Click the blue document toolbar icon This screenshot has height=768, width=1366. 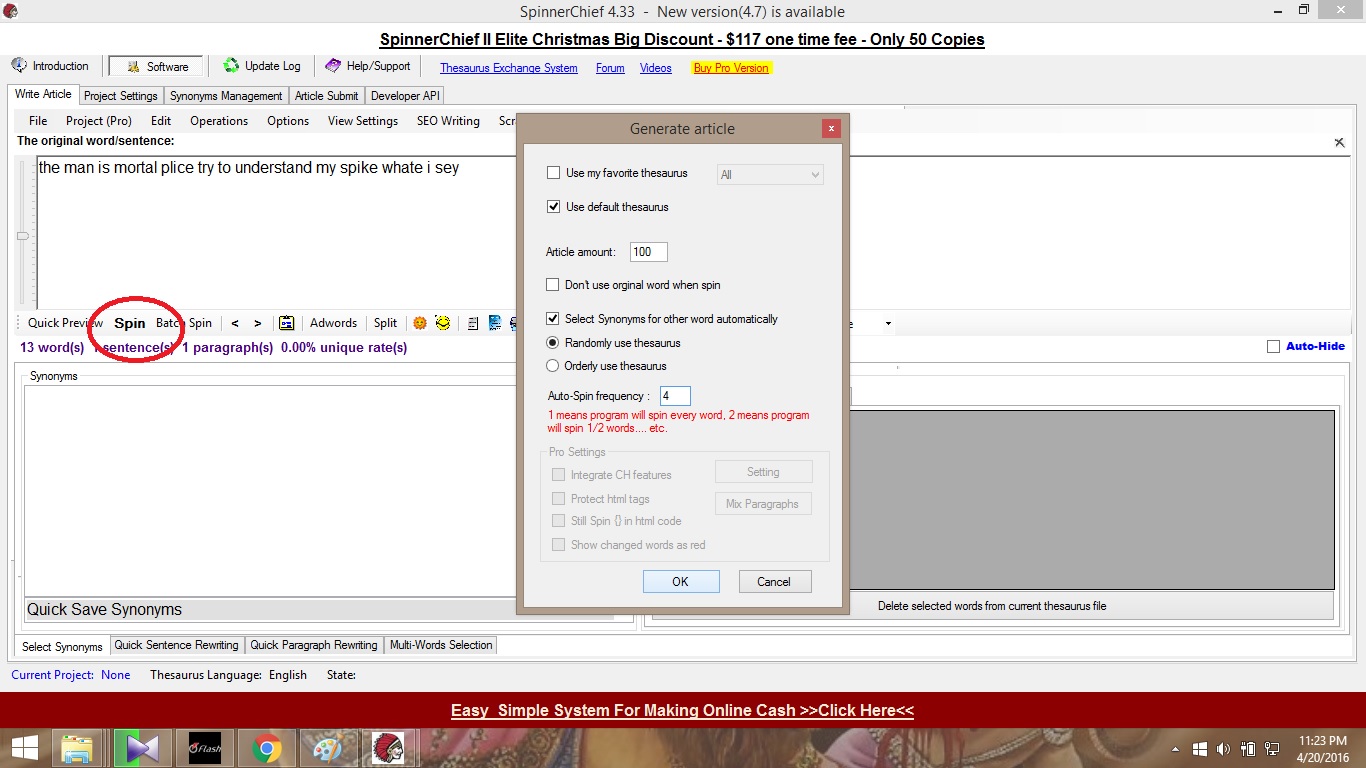(x=494, y=323)
